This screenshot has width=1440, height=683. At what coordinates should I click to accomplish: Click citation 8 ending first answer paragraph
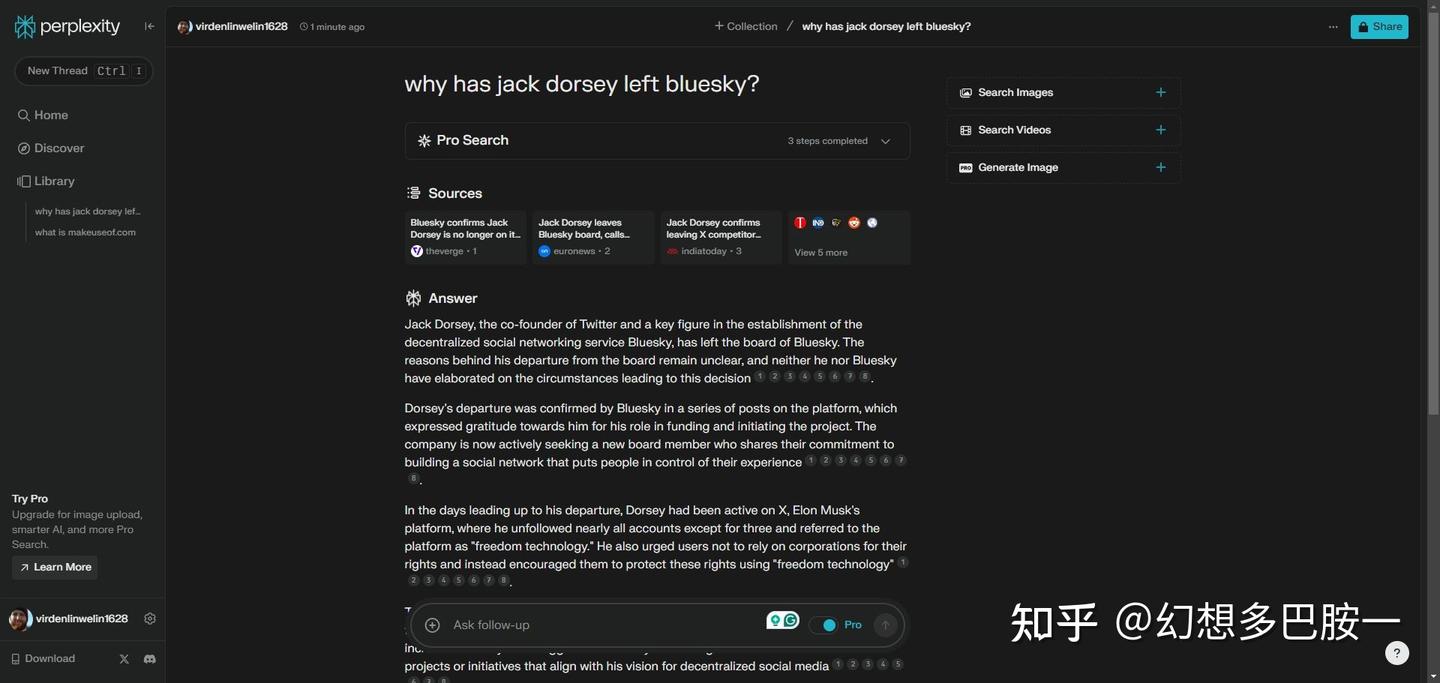pos(865,377)
